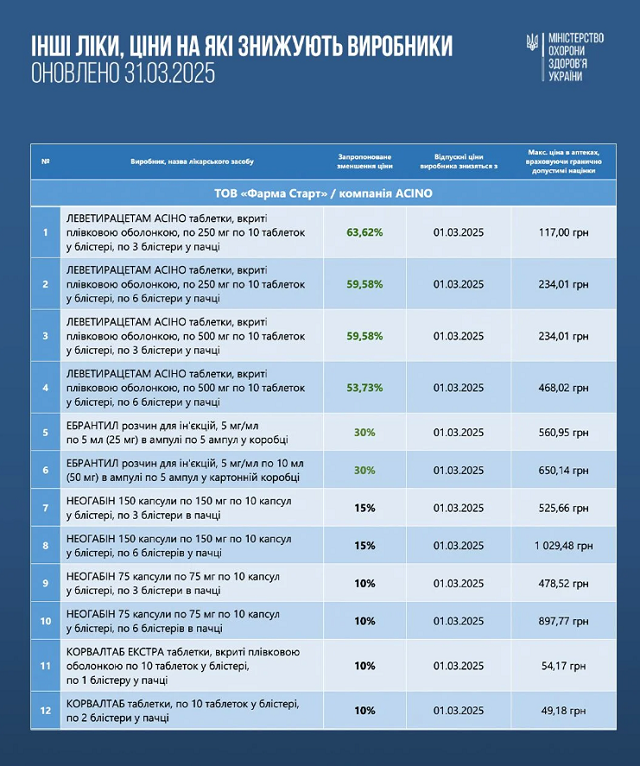
Task: Click the 01.03.2025 date in row 4
Action: click(x=459, y=388)
